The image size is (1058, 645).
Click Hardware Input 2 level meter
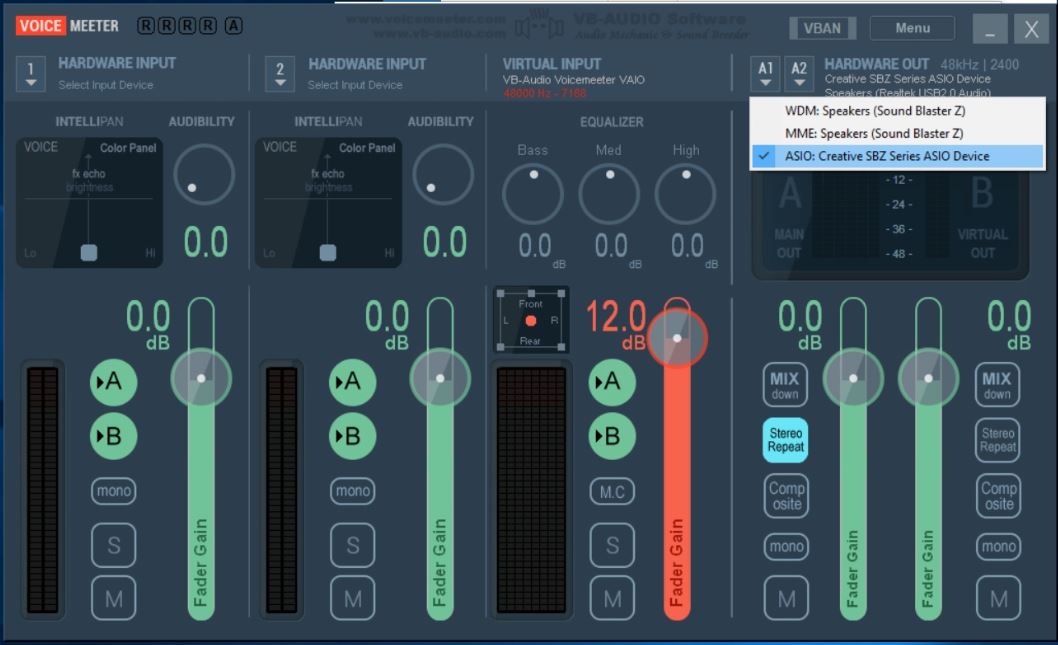pos(282,490)
